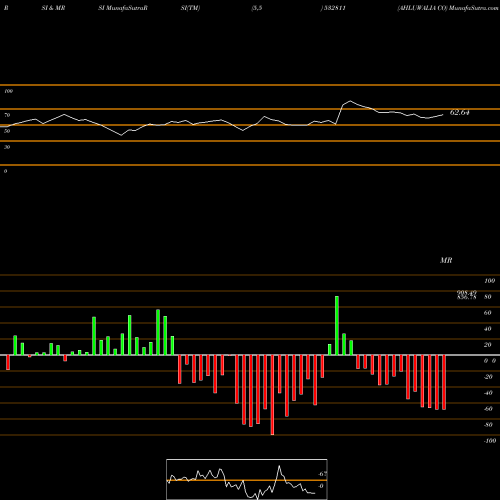Viewport: 500px width, 500px height.
Task: Click the RSI axis label 30
Action: (x=7, y=147)
